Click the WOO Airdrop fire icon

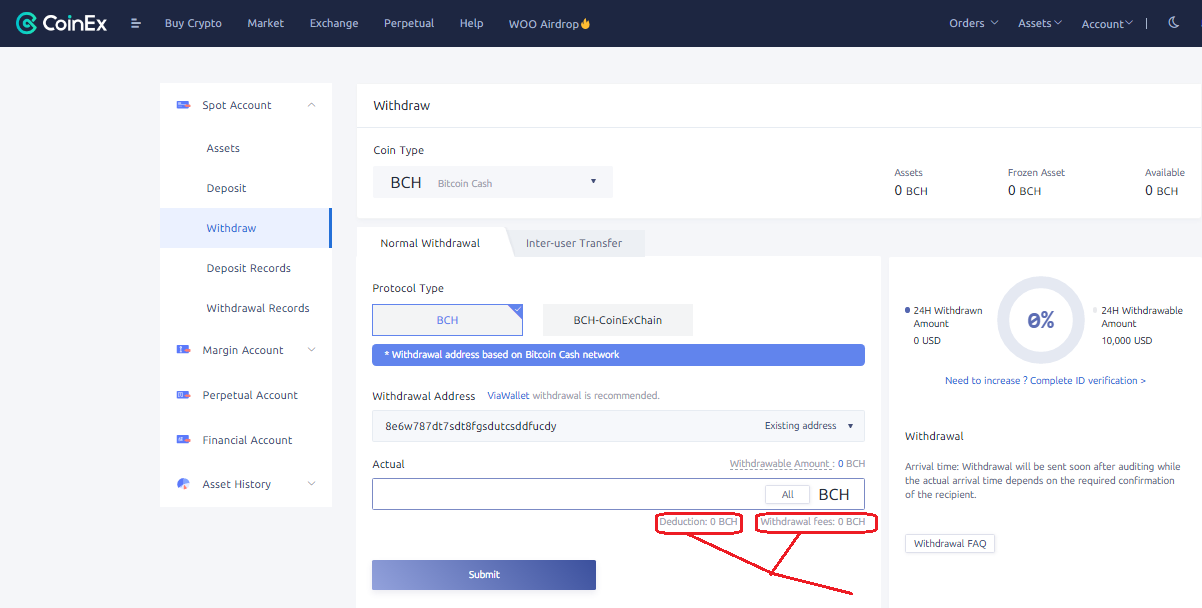(585, 23)
